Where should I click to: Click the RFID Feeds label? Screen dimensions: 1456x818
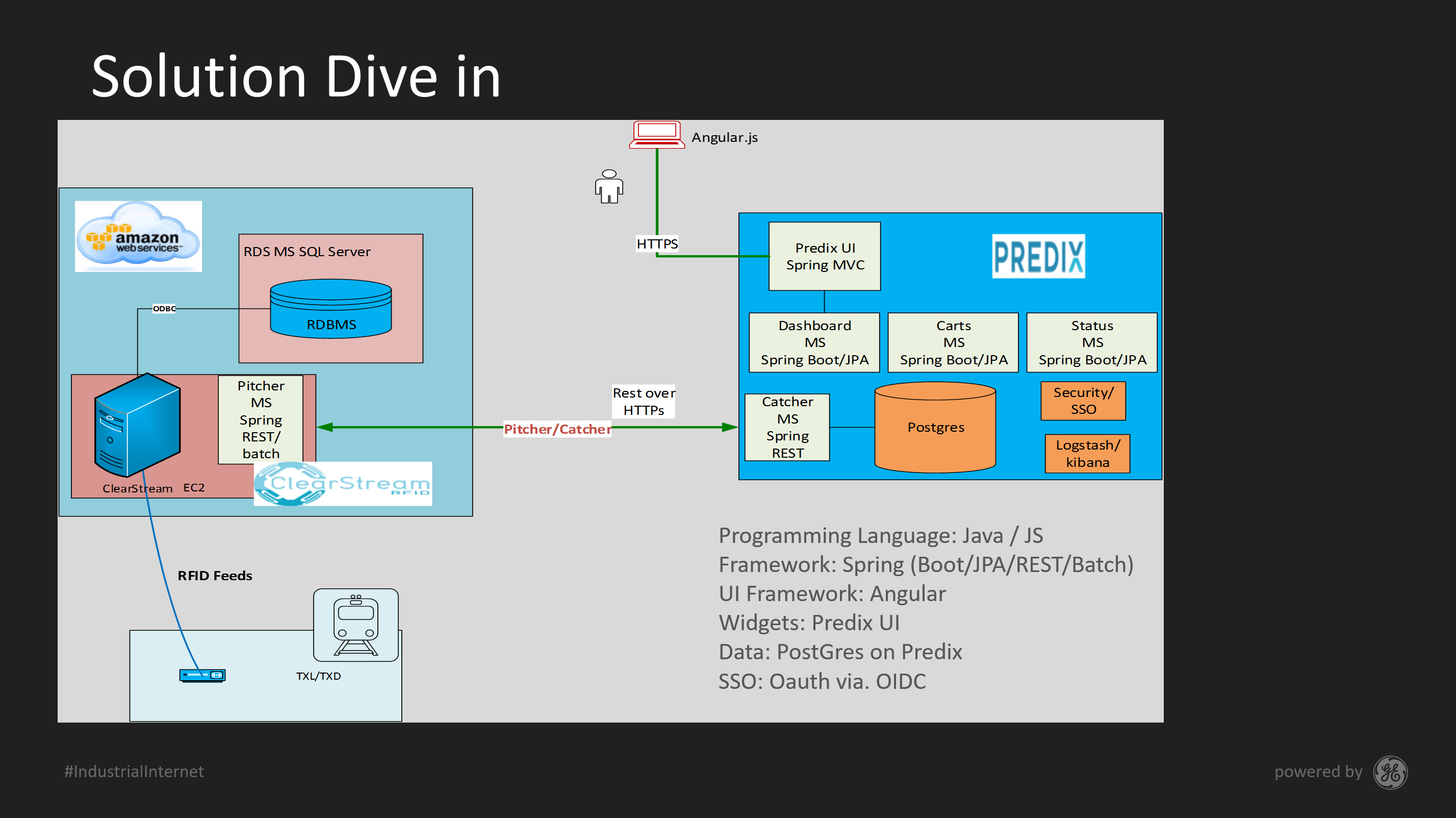[x=215, y=576]
